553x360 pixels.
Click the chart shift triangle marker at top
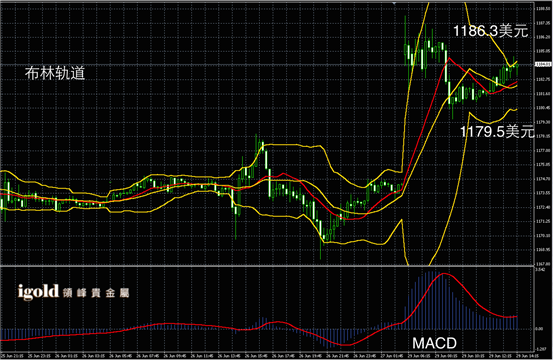click(394, 3)
